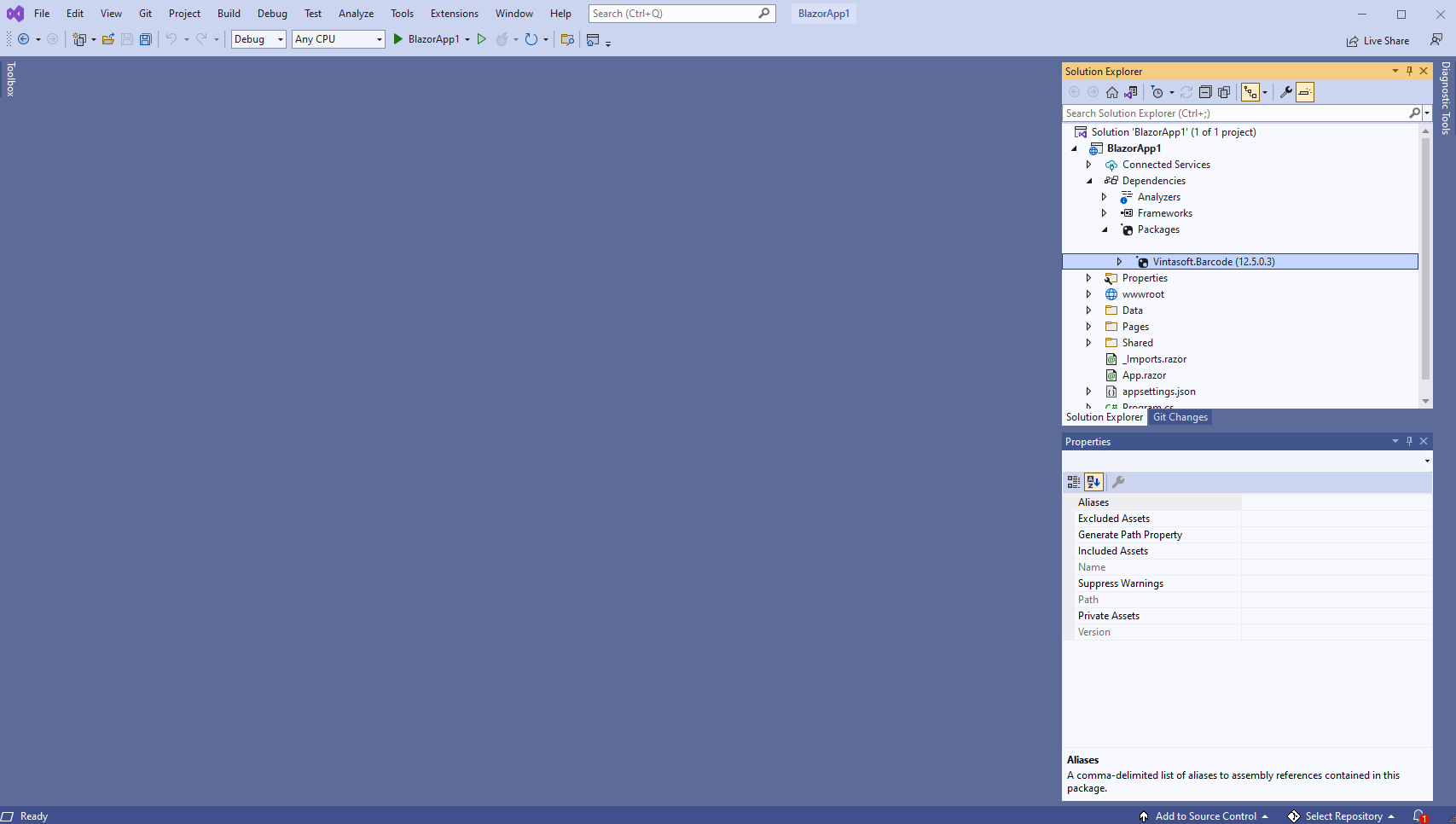Expand the Pages folder in Solution Explorer
The width and height of the screenshot is (1456, 824).
[1088, 327]
